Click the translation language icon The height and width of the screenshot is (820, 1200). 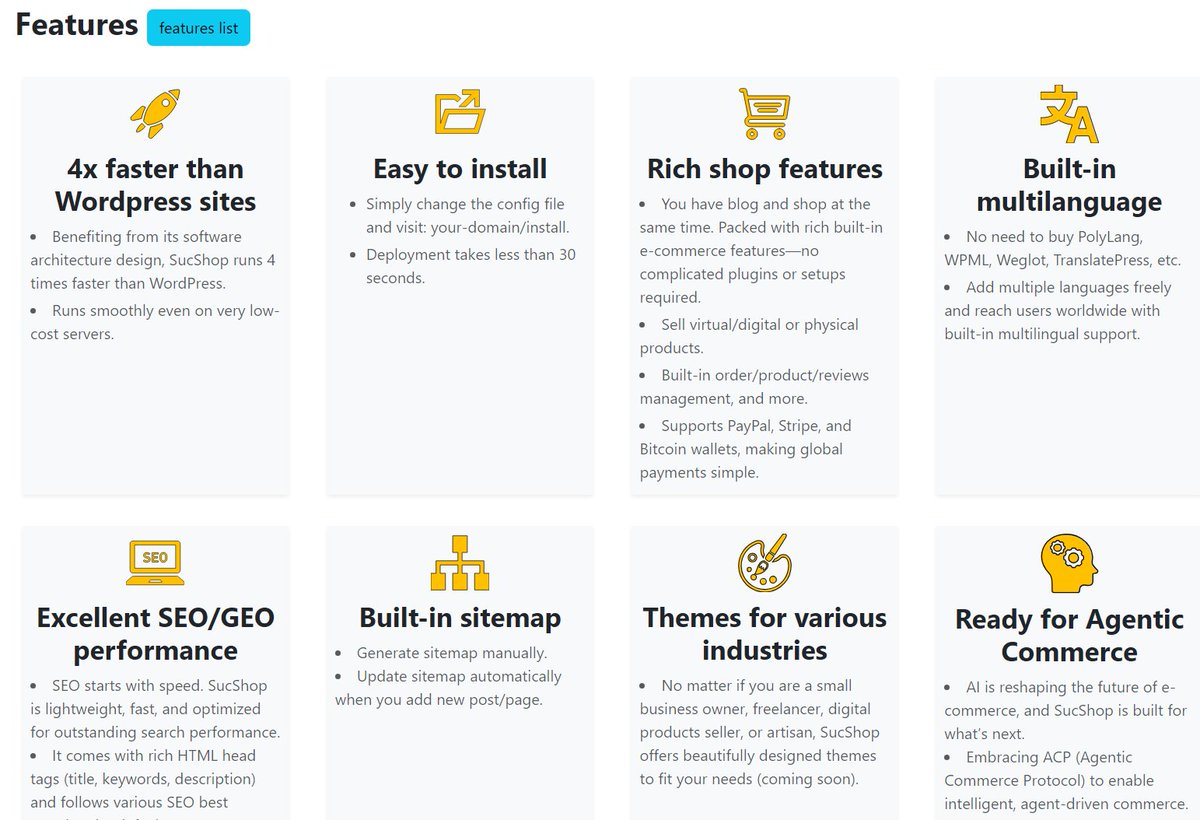tap(1069, 114)
